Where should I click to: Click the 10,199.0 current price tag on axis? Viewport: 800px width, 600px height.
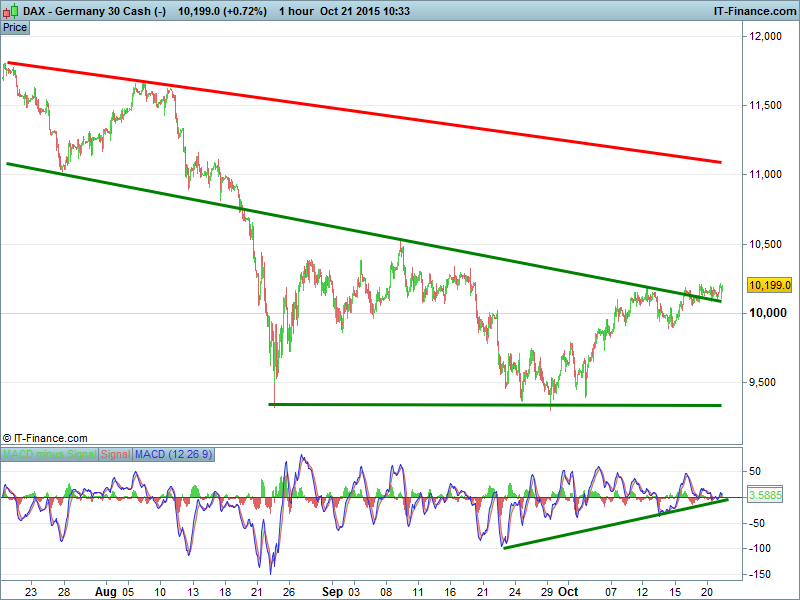click(768, 286)
